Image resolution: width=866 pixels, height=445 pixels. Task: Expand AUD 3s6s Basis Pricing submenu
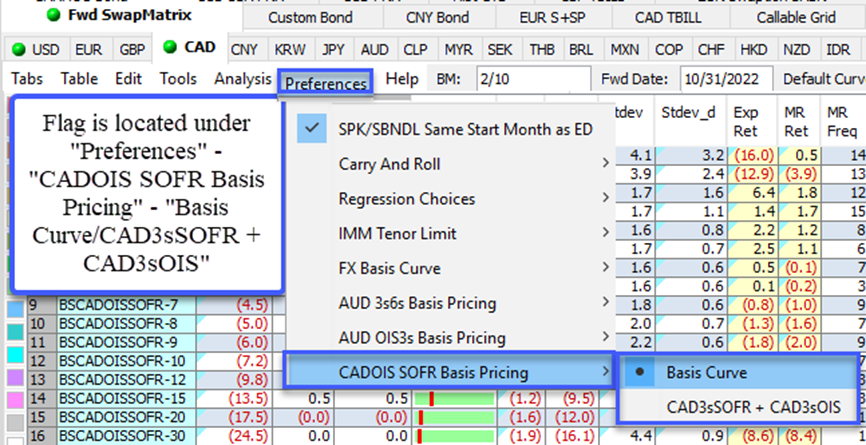[x=450, y=303]
